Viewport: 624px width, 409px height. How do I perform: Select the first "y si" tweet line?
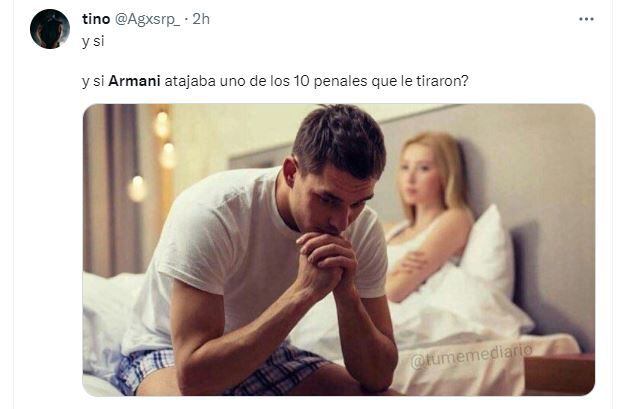pos(93,41)
